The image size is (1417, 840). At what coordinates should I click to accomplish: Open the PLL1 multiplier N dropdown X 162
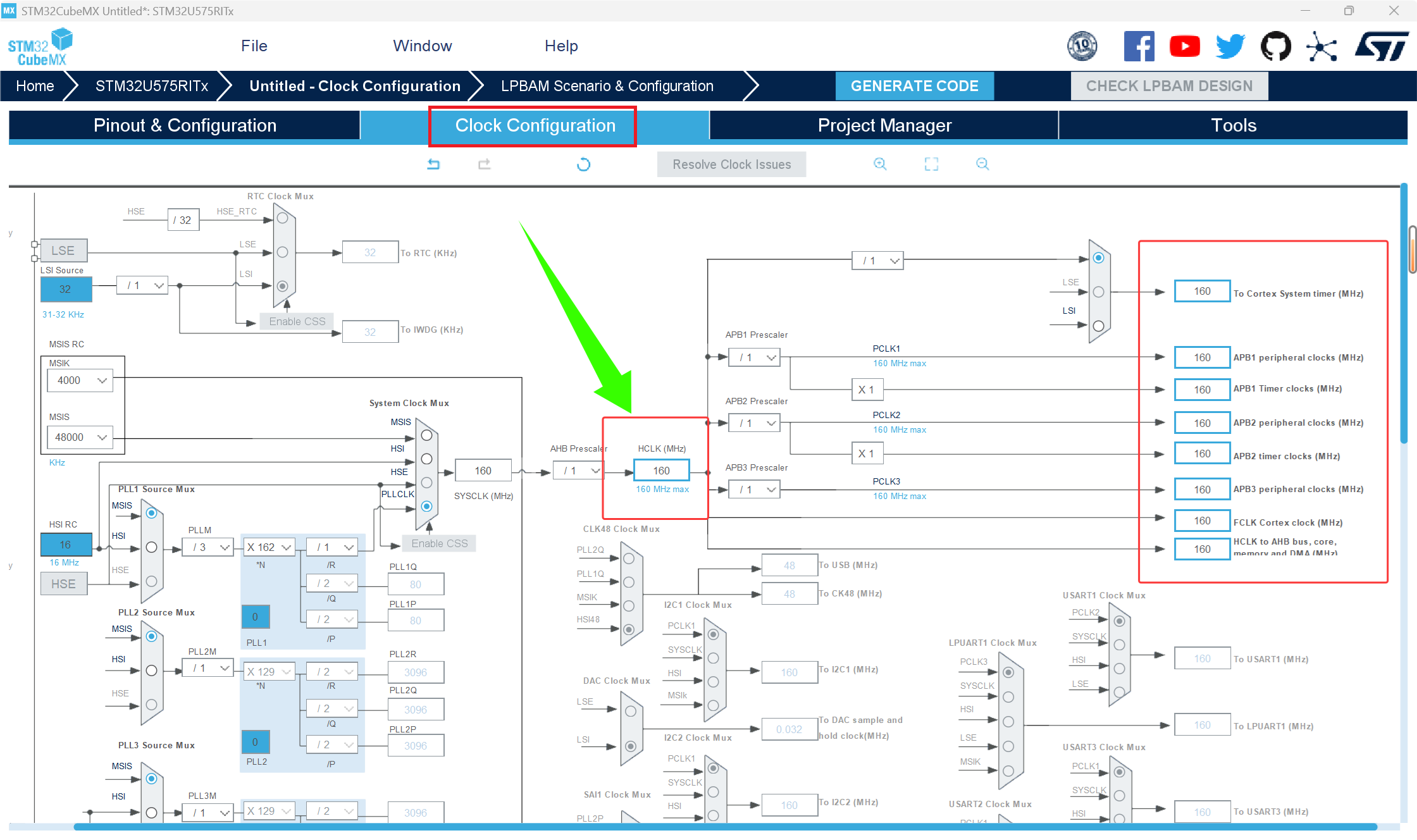point(270,547)
